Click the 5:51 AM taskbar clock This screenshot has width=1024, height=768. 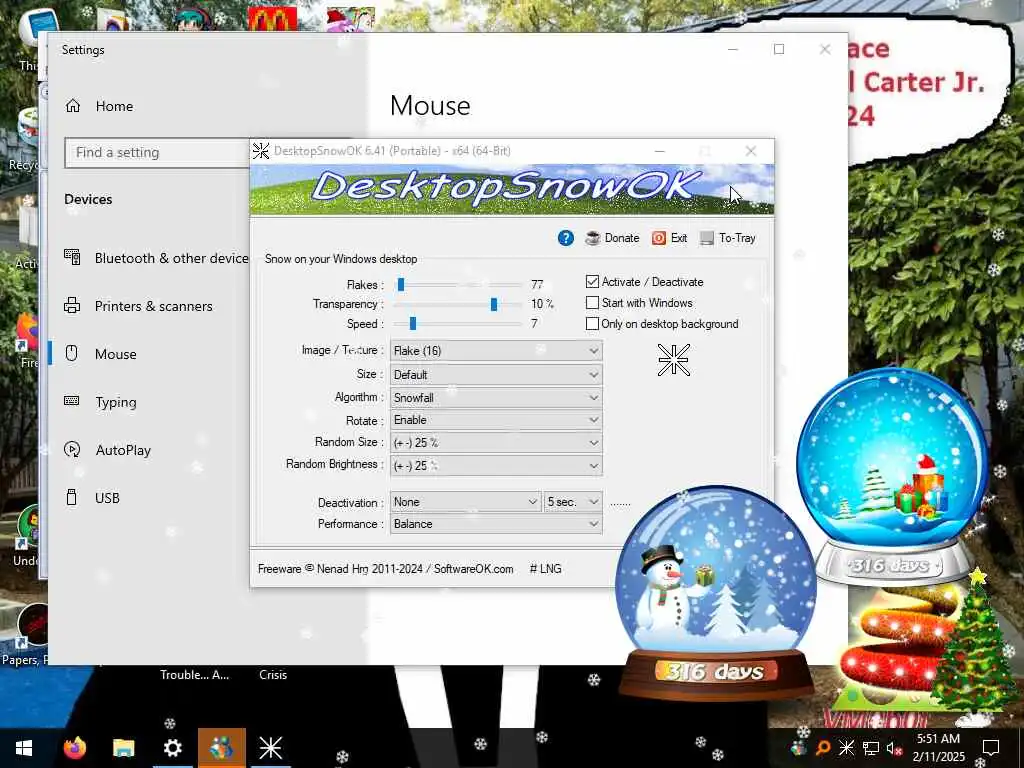pos(938,739)
